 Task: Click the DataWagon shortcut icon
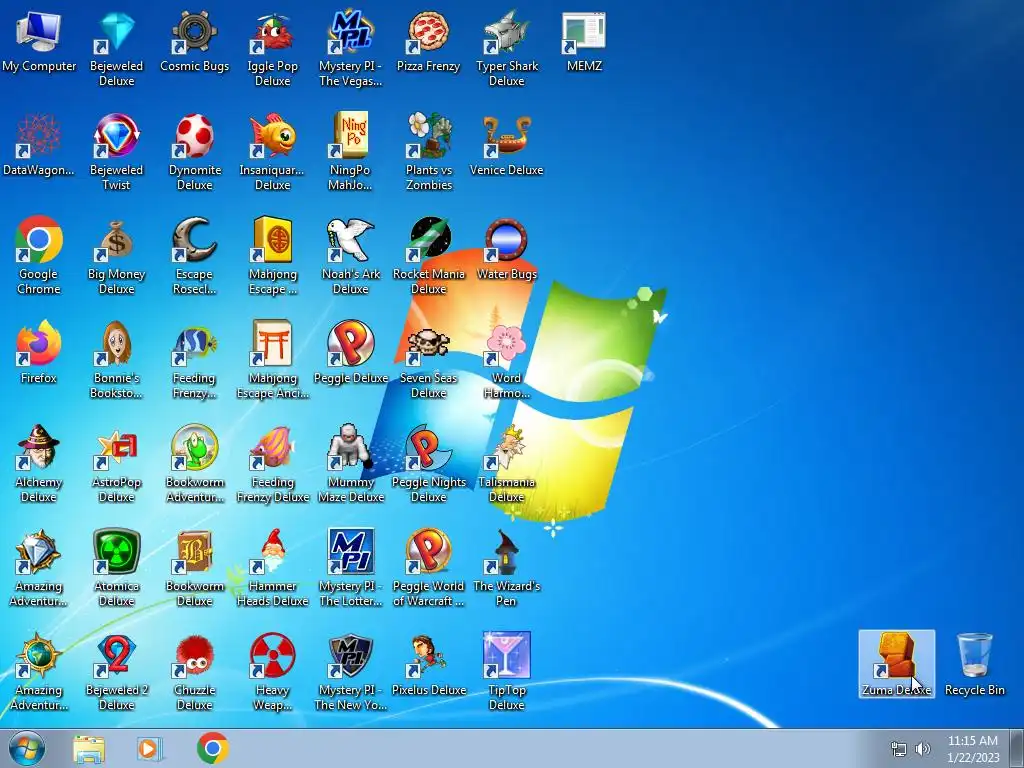click(39, 136)
